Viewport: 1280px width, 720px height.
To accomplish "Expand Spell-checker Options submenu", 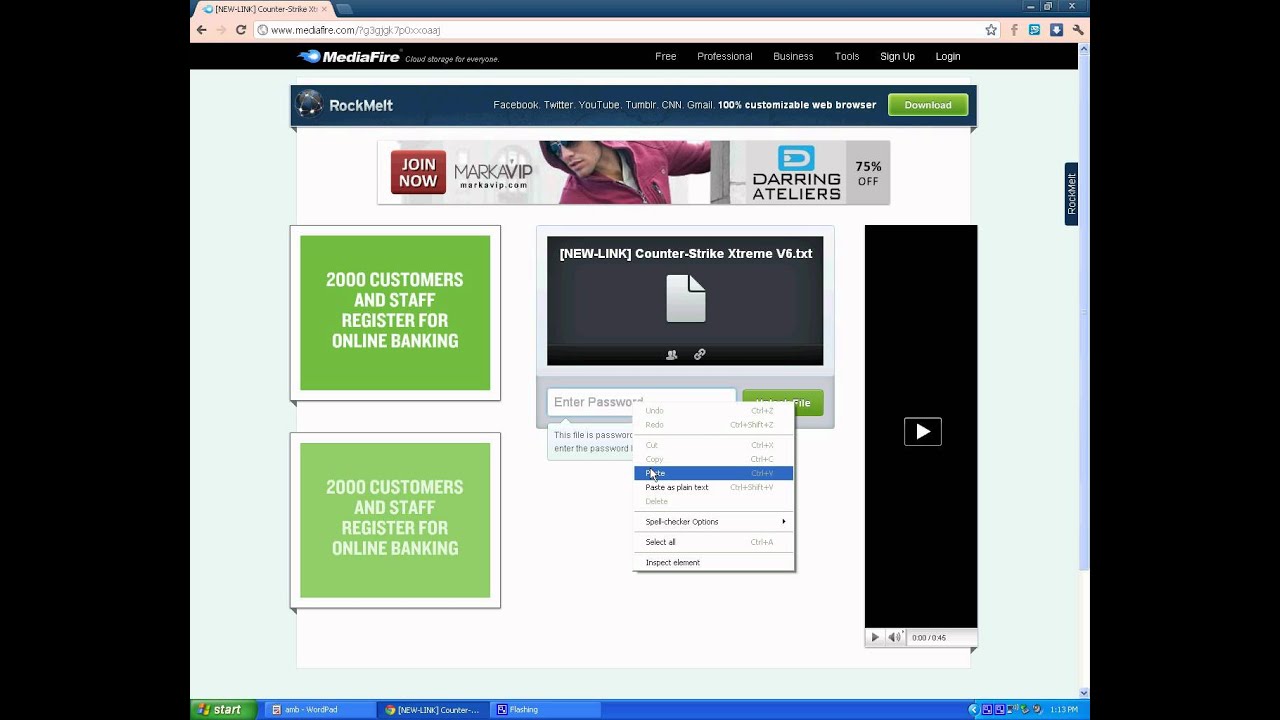I will [x=714, y=521].
